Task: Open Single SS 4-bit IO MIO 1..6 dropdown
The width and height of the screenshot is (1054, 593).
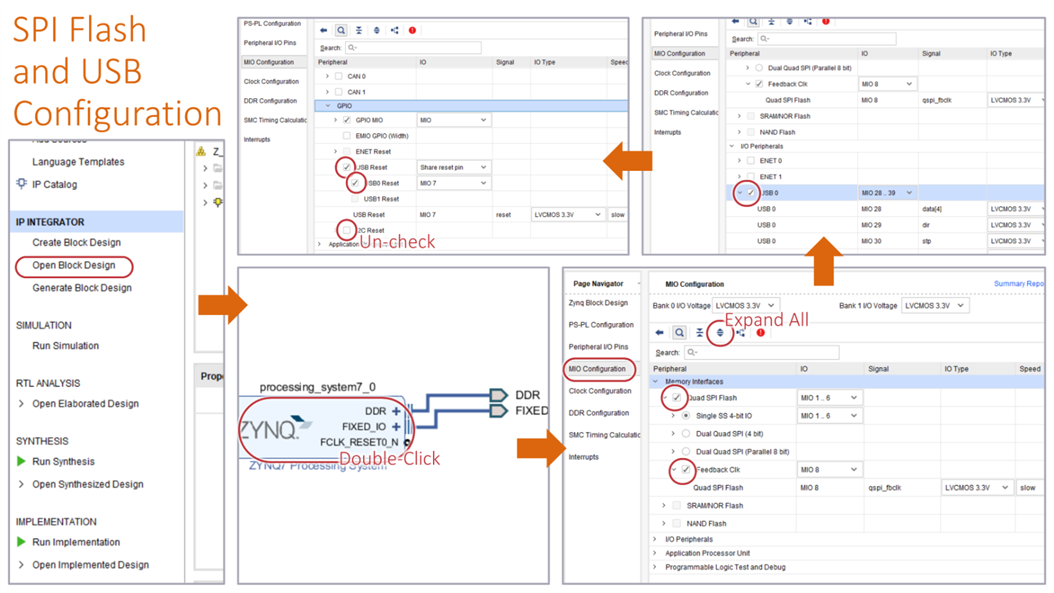Action: coord(829,416)
